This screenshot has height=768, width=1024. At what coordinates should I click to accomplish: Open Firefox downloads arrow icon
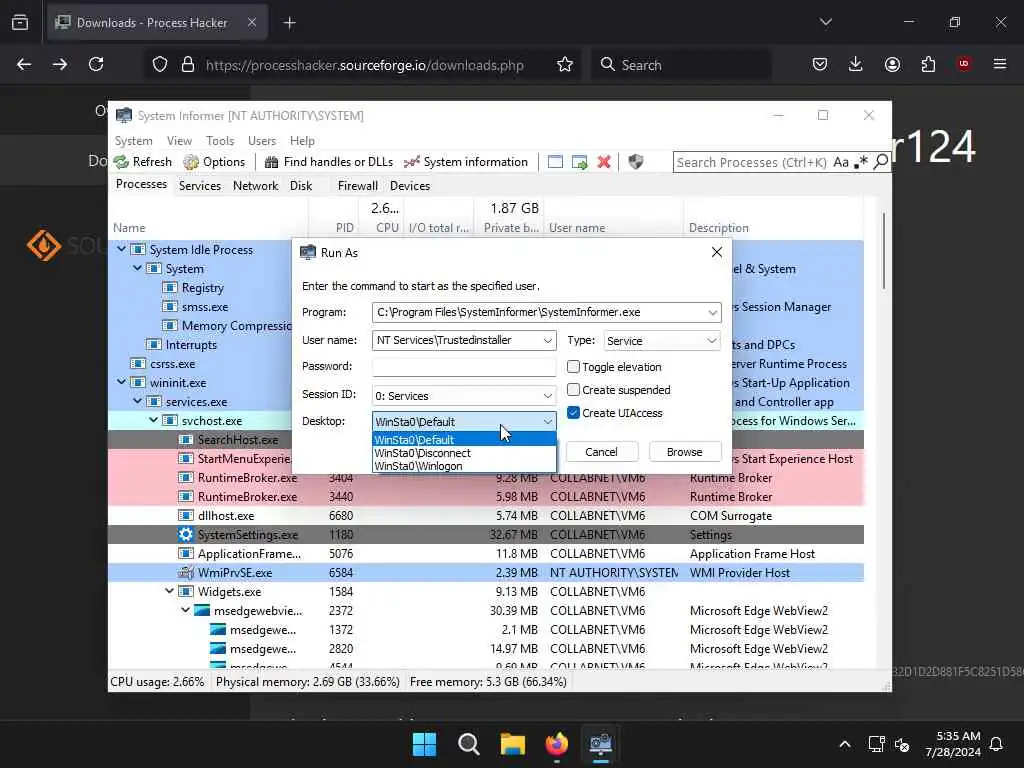856,64
